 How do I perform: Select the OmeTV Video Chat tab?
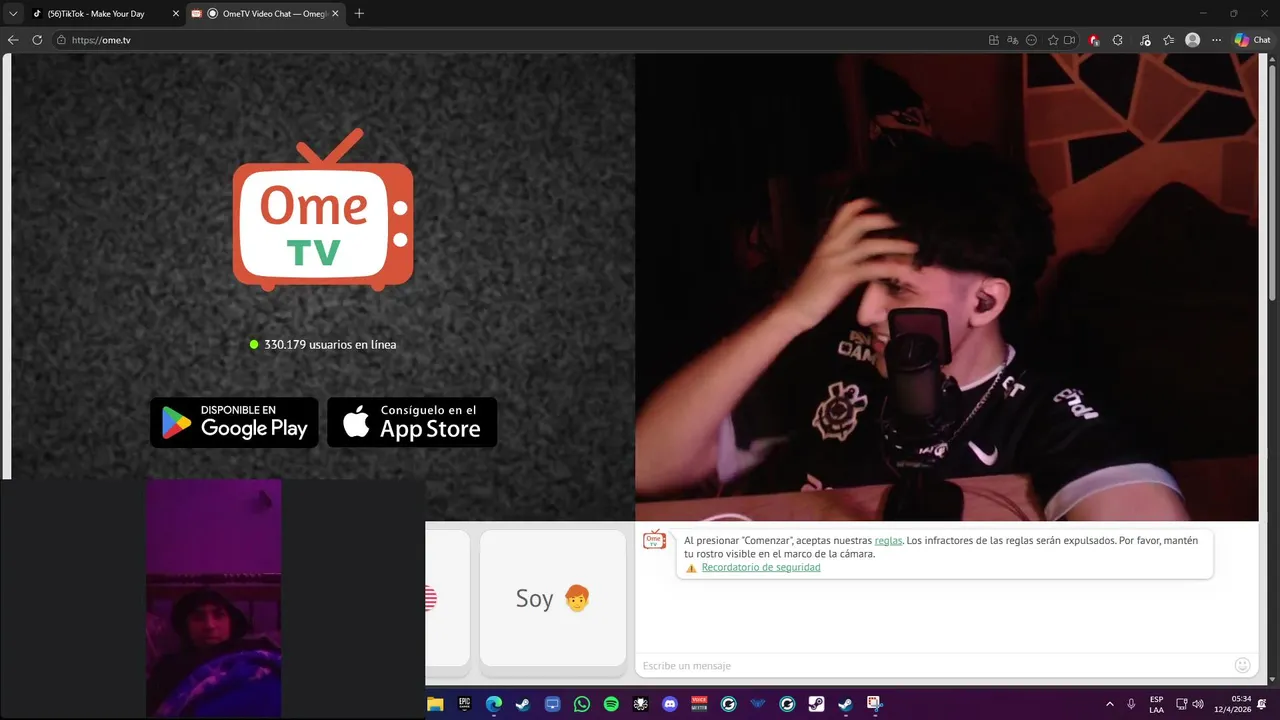tap(265, 14)
